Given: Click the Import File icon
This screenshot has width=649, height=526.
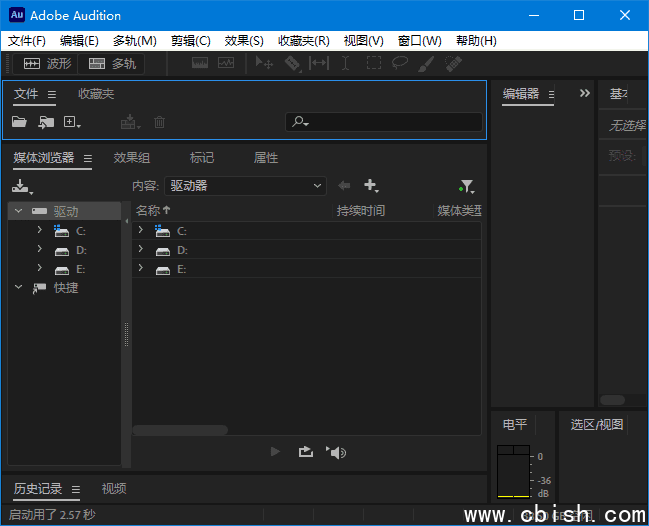Looking at the screenshot, I should pos(46,122).
